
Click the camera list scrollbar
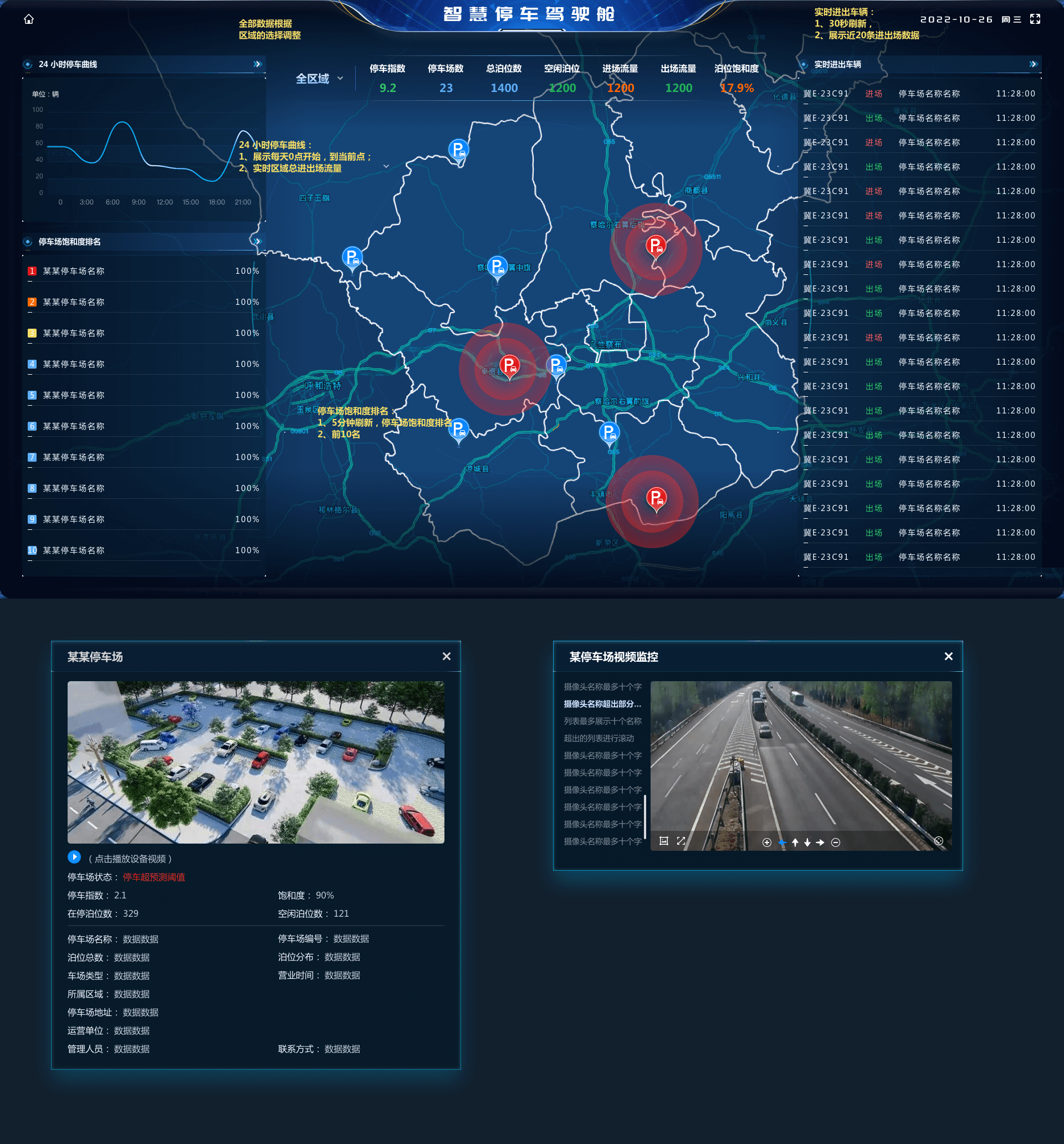pyautogui.click(x=645, y=817)
